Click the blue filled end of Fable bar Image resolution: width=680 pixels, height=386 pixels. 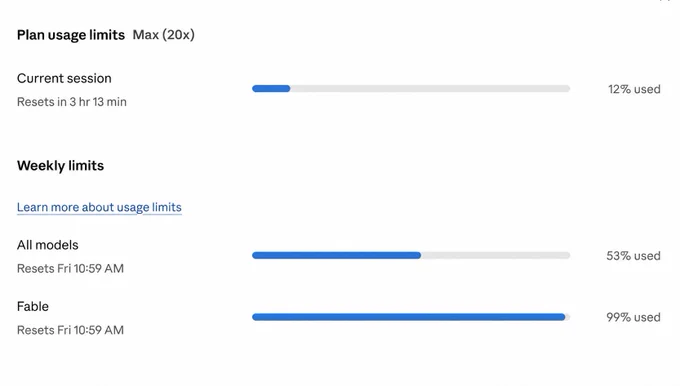pos(561,317)
